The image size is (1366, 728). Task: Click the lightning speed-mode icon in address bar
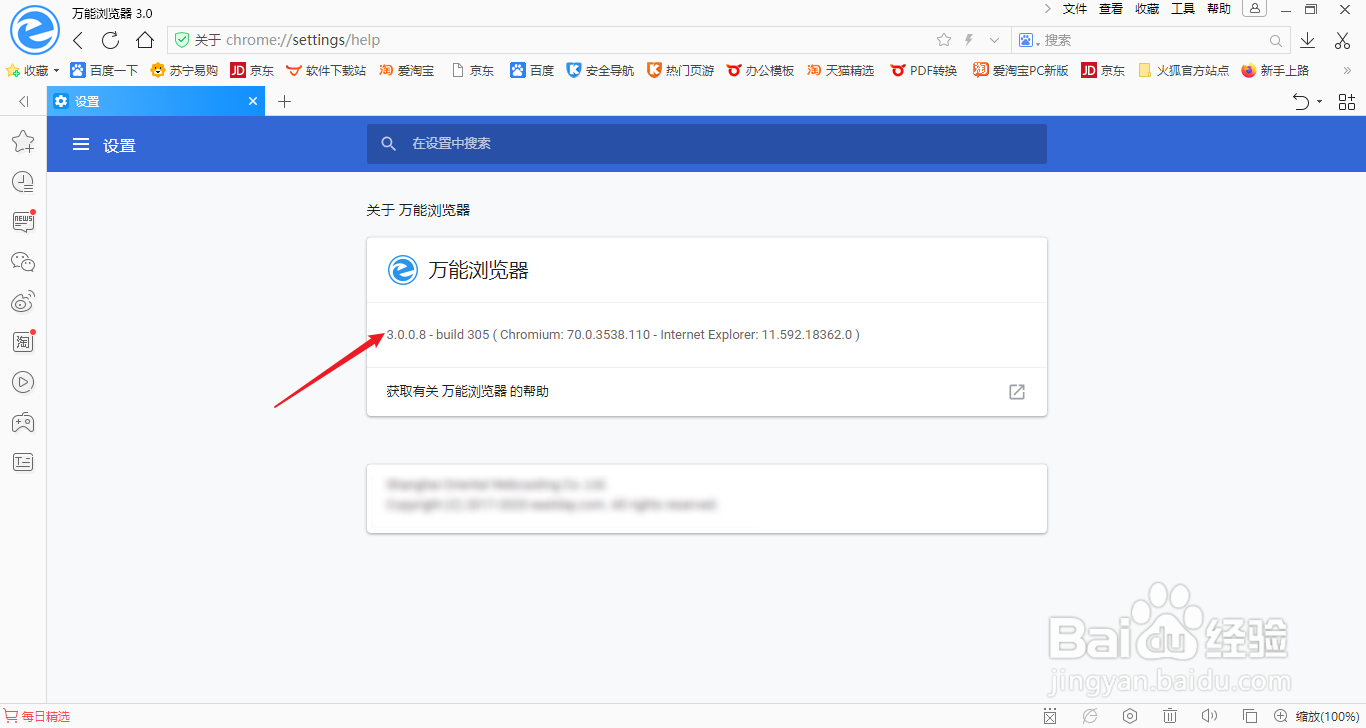coord(969,40)
